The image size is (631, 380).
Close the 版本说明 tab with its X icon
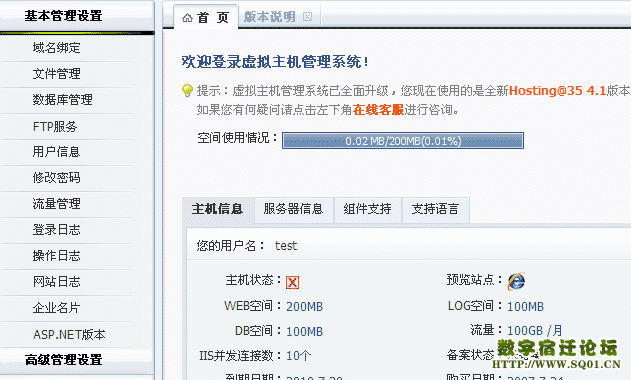click(307, 17)
